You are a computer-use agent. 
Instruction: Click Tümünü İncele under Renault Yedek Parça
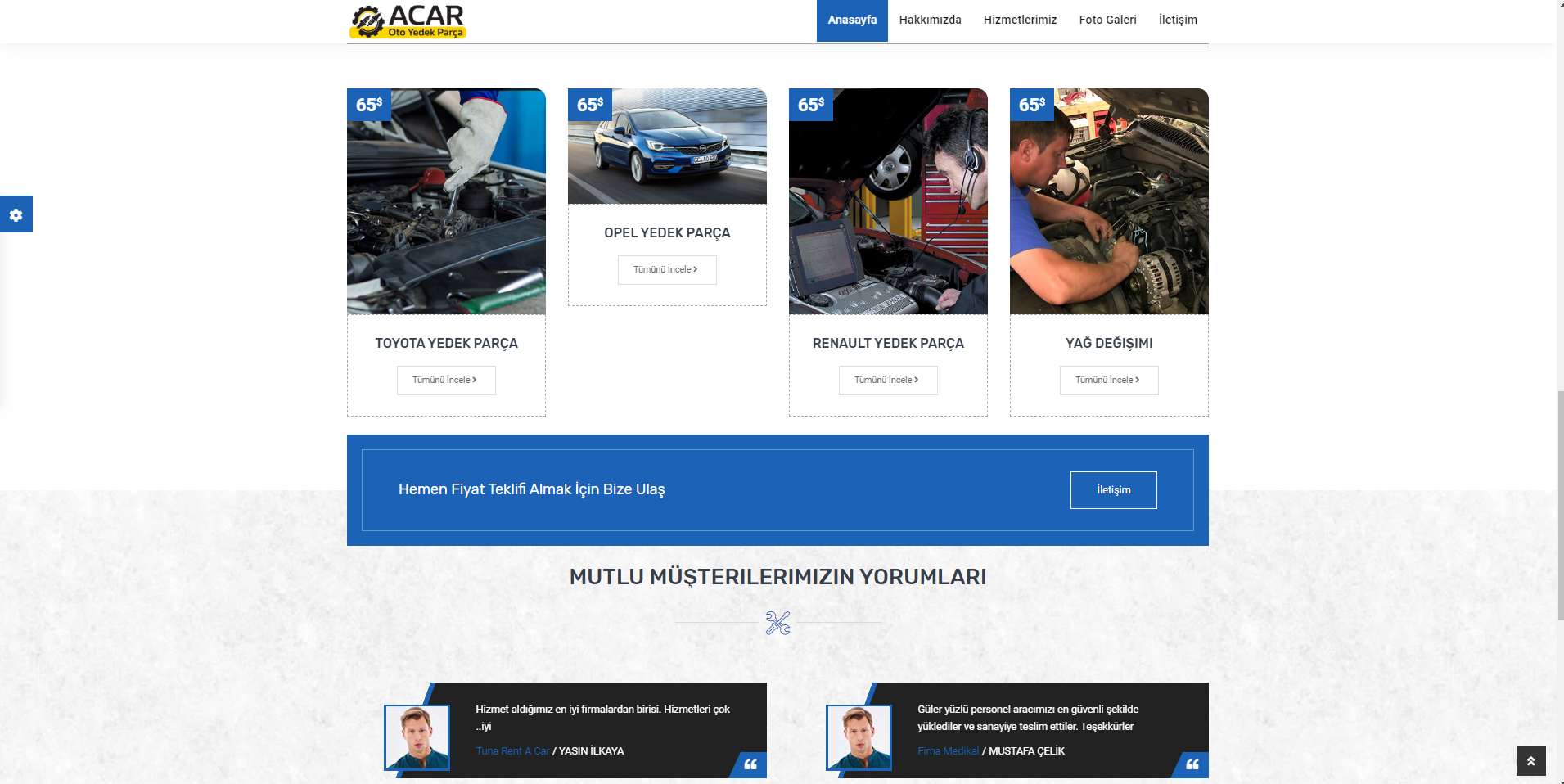(888, 381)
